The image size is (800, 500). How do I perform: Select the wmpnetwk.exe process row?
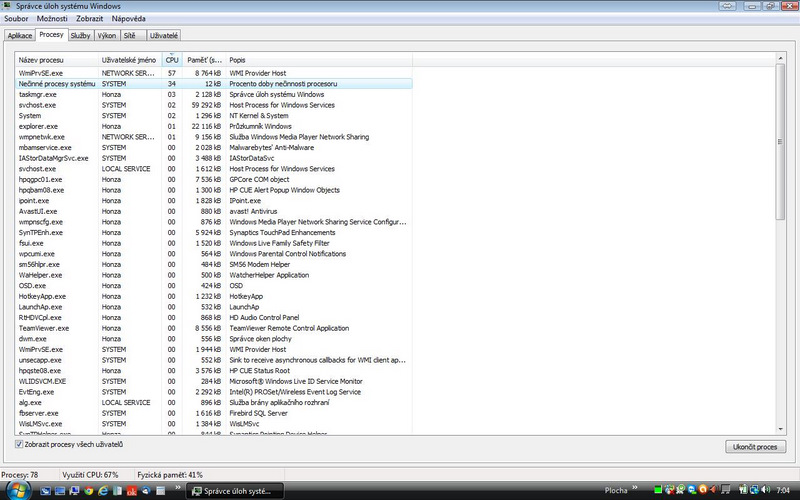click(x=214, y=137)
